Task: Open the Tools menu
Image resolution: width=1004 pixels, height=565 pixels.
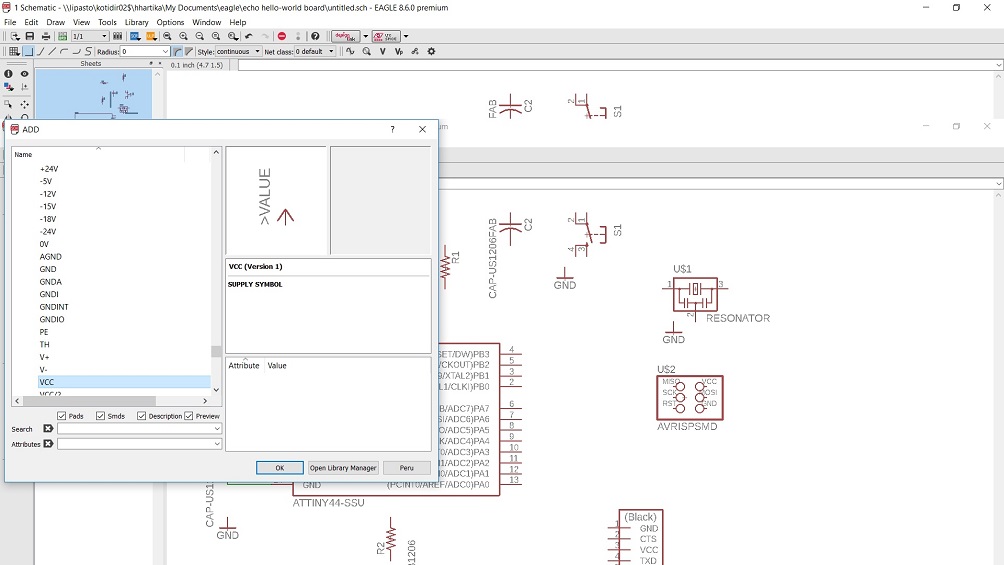Action: point(107,22)
